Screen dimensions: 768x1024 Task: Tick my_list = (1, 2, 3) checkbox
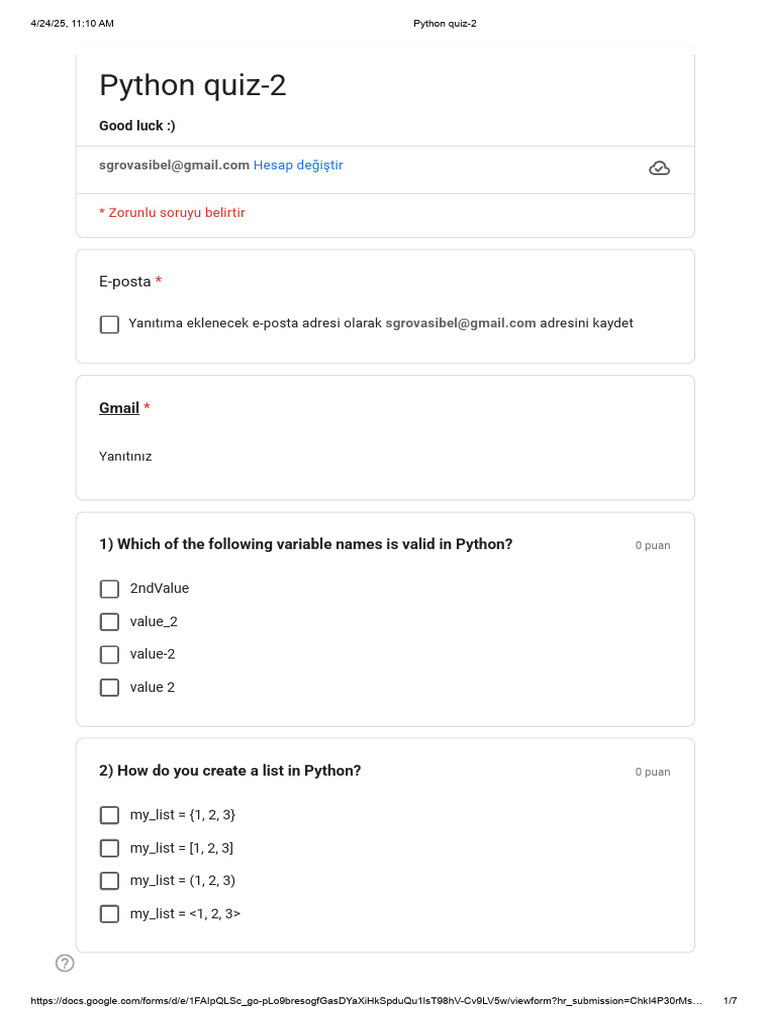click(110, 881)
